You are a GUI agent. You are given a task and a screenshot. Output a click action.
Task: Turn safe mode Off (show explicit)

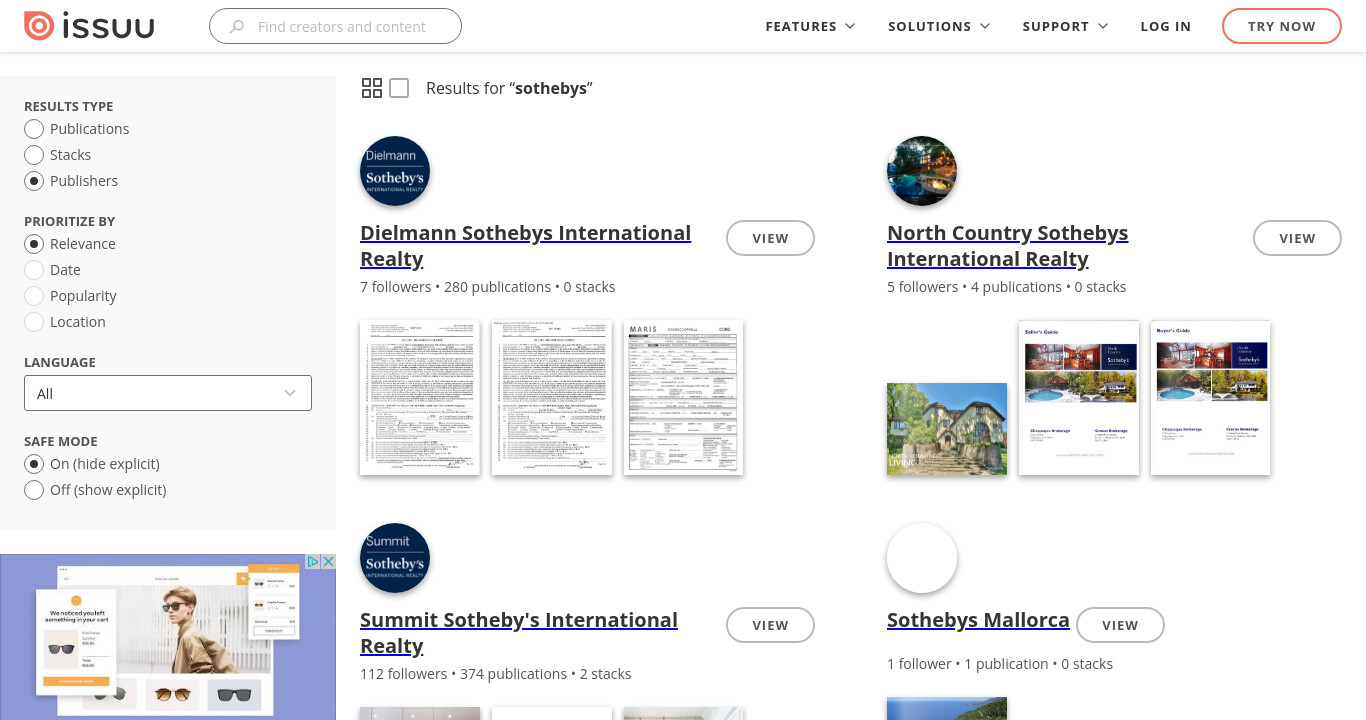click(34, 490)
